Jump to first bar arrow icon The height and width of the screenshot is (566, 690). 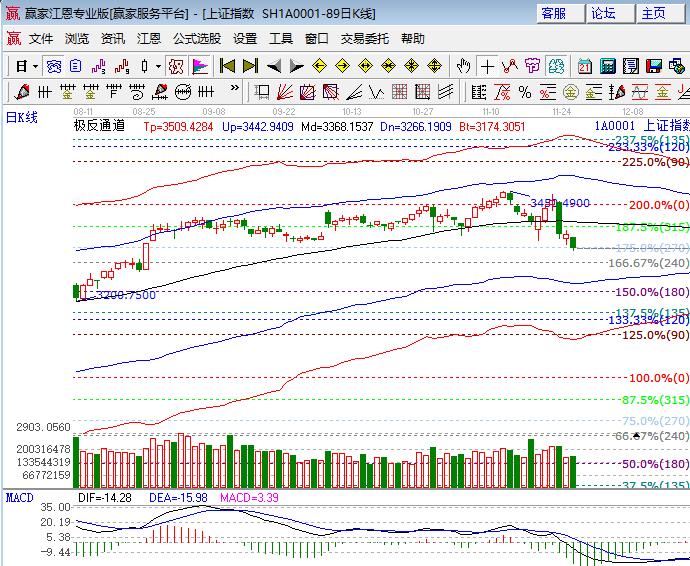[x=228, y=66]
